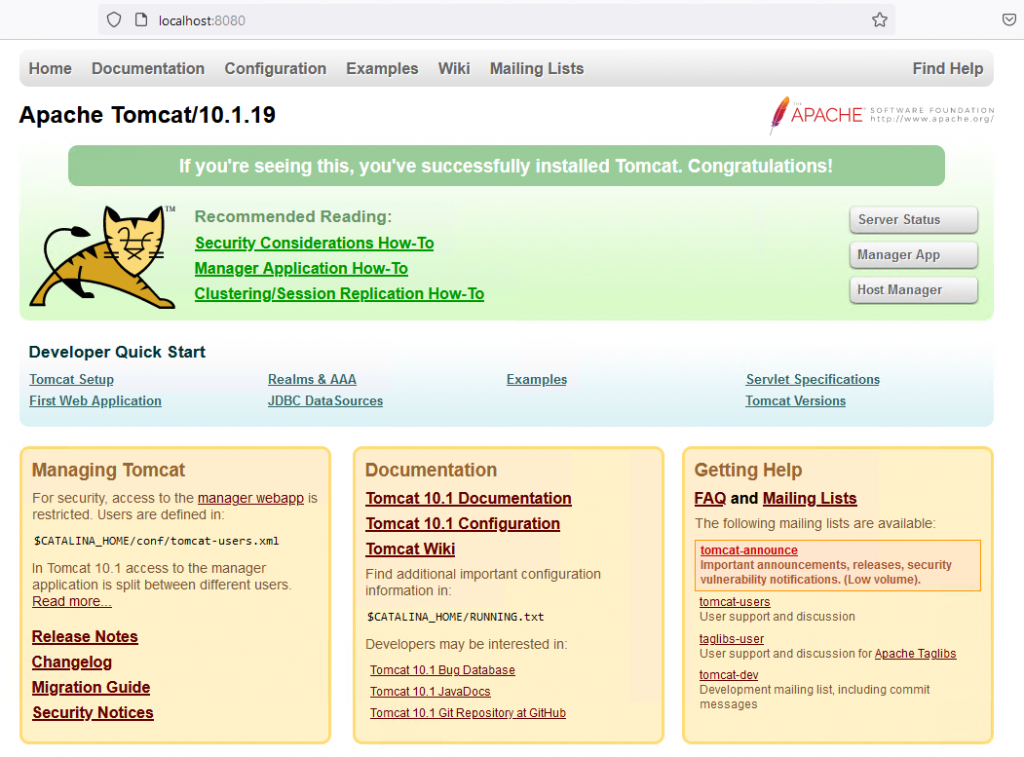Click the shield tracking protection icon
The image size is (1024, 757).
[x=114, y=20]
